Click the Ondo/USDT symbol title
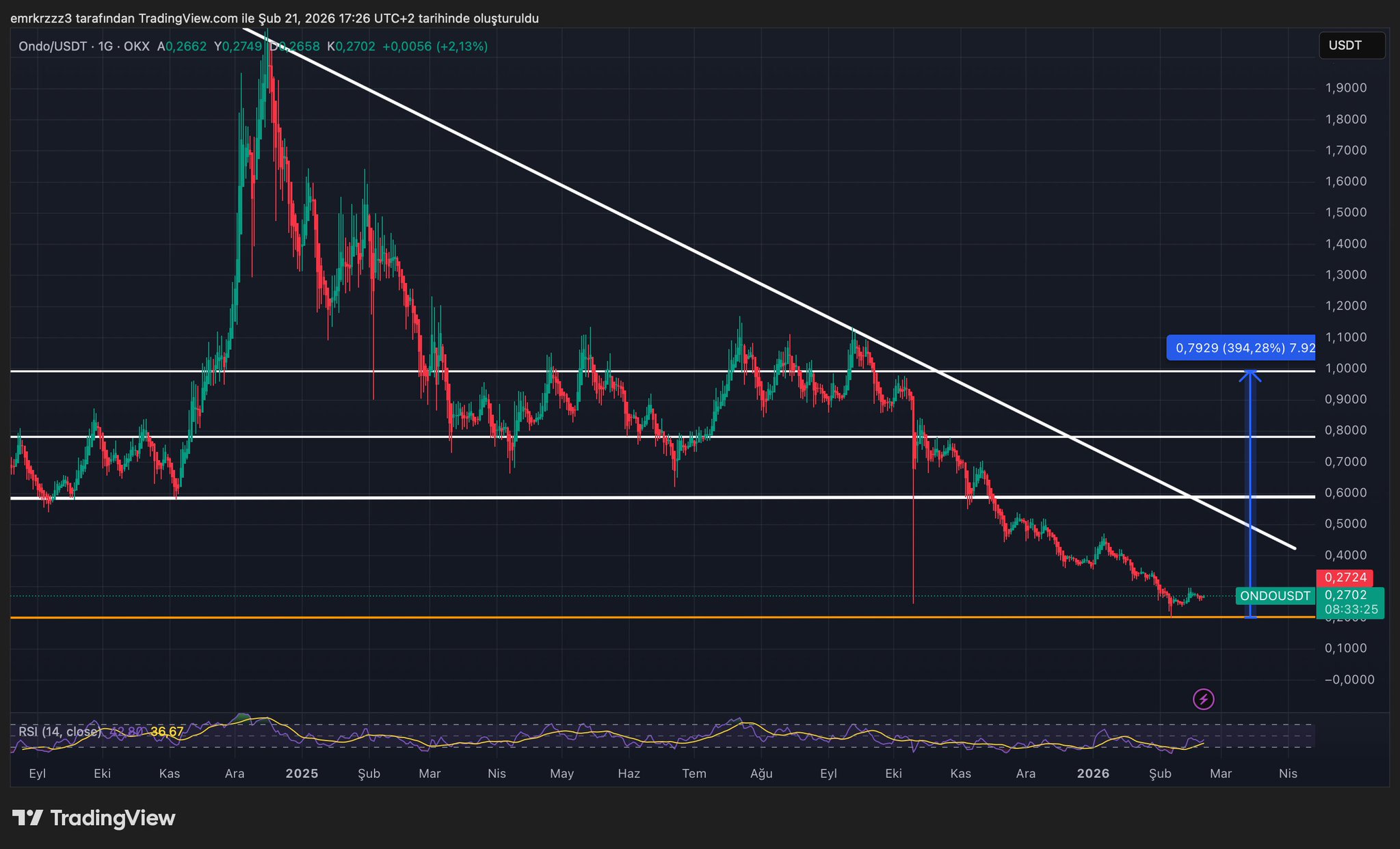Viewport: 1400px width, 849px height. [53, 46]
